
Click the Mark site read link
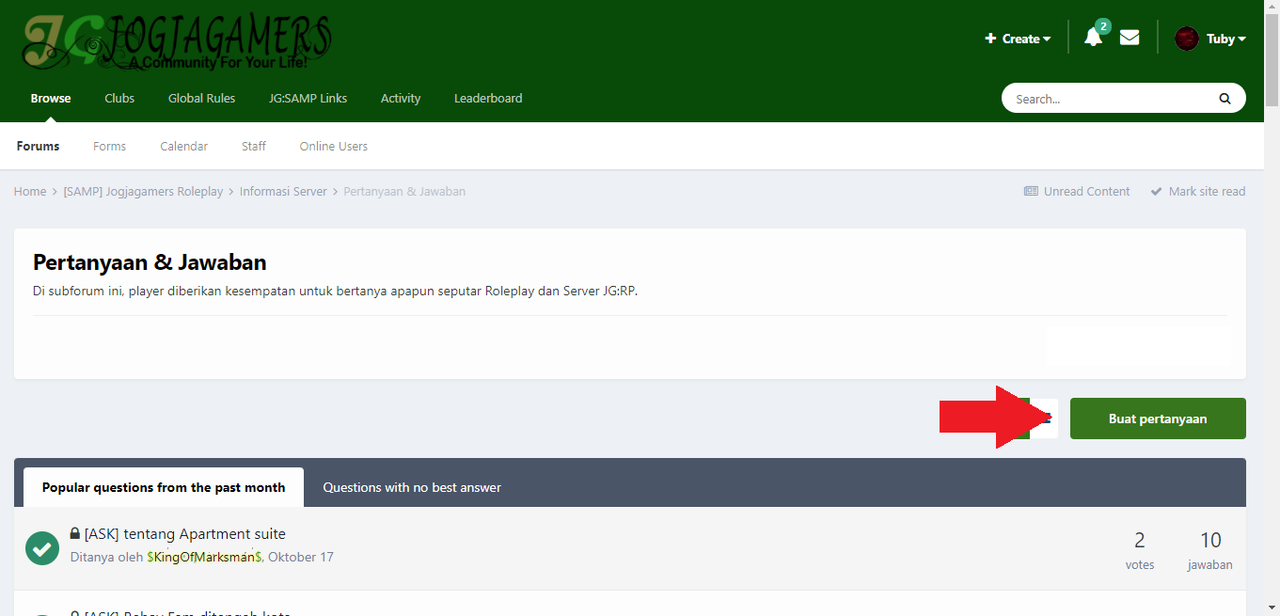1198,191
